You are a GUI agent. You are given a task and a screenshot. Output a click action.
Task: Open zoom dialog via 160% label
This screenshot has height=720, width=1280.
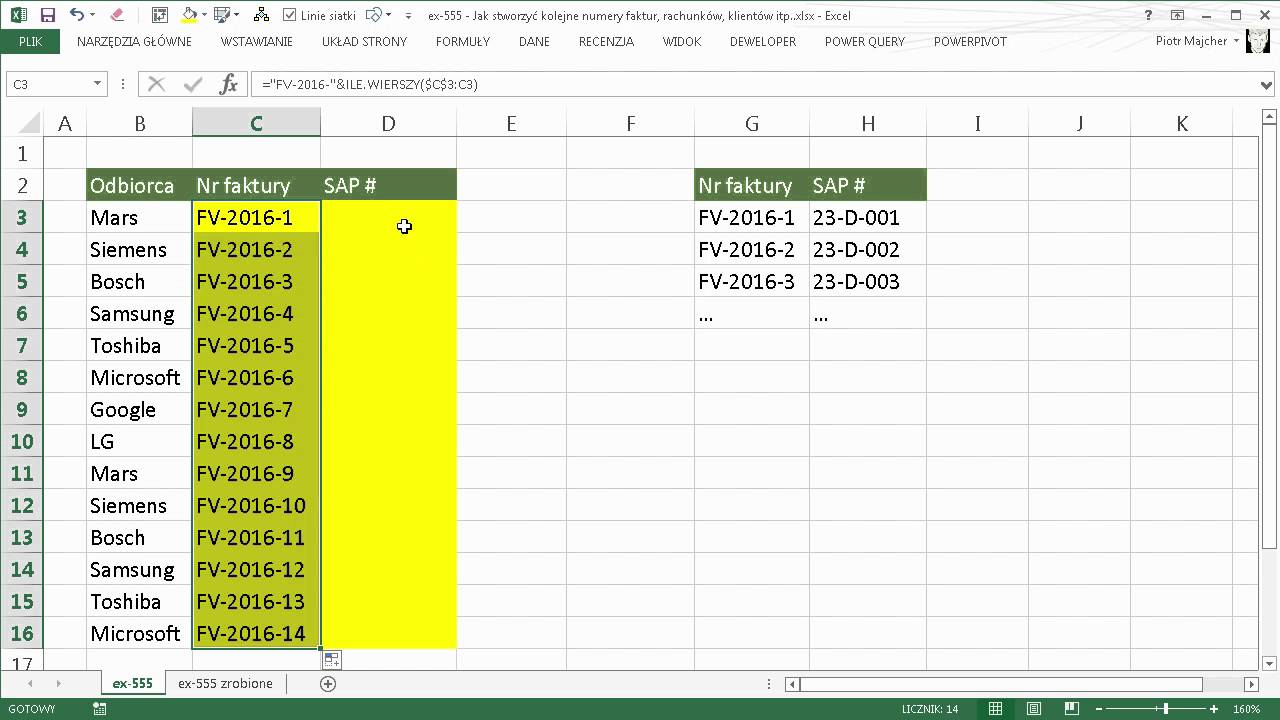pyautogui.click(x=1246, y=709)
